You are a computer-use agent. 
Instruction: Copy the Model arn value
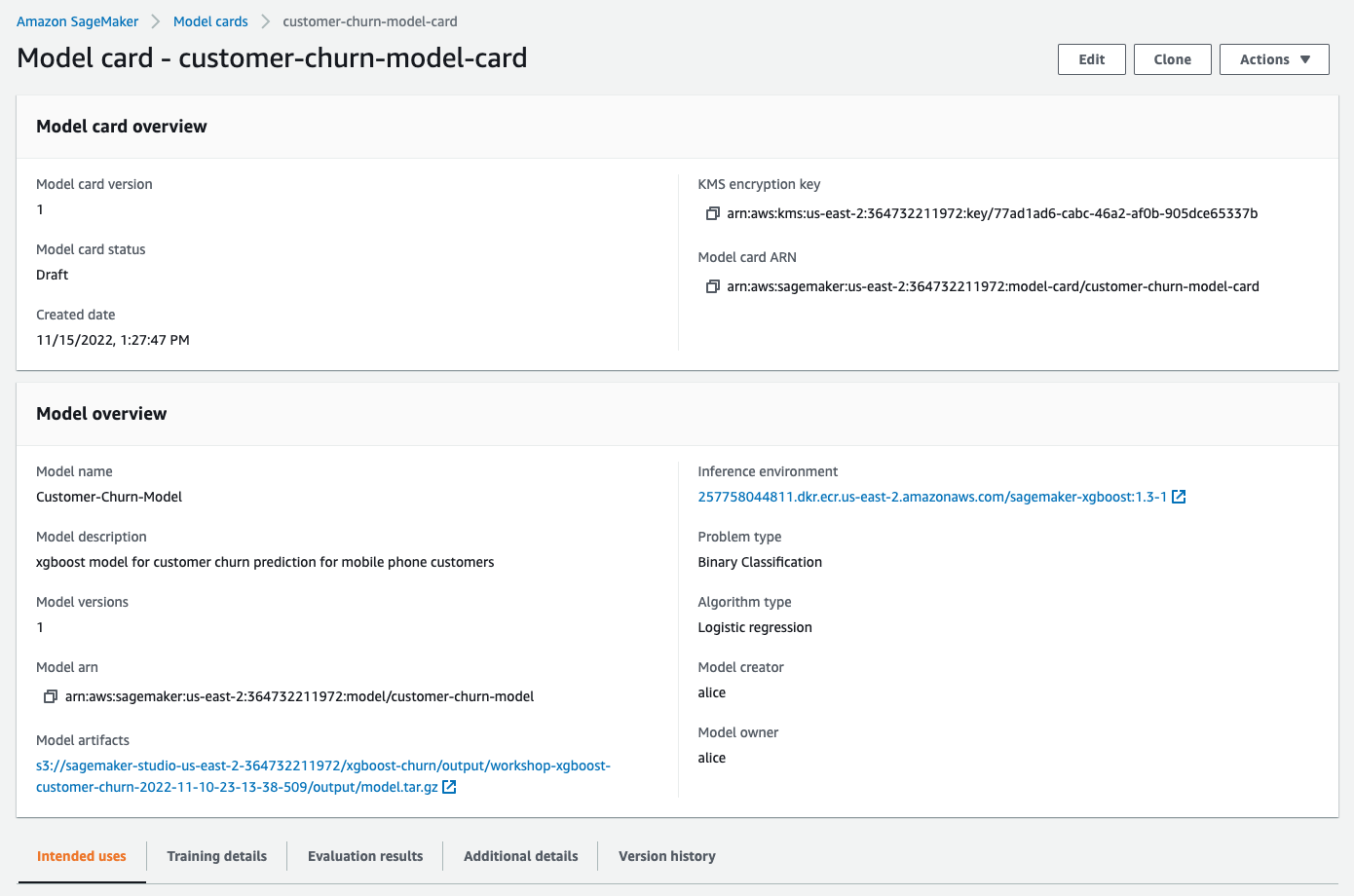tap(51, 696)
